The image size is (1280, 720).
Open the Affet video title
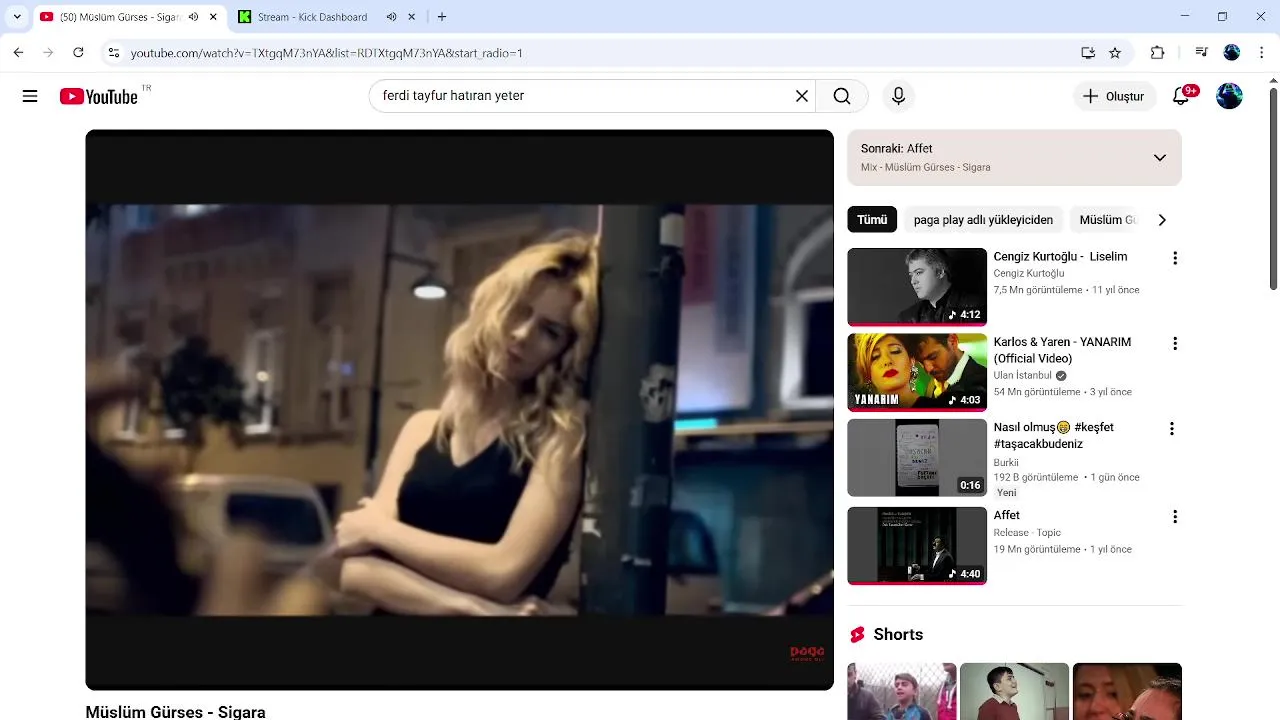(1006, 515)
